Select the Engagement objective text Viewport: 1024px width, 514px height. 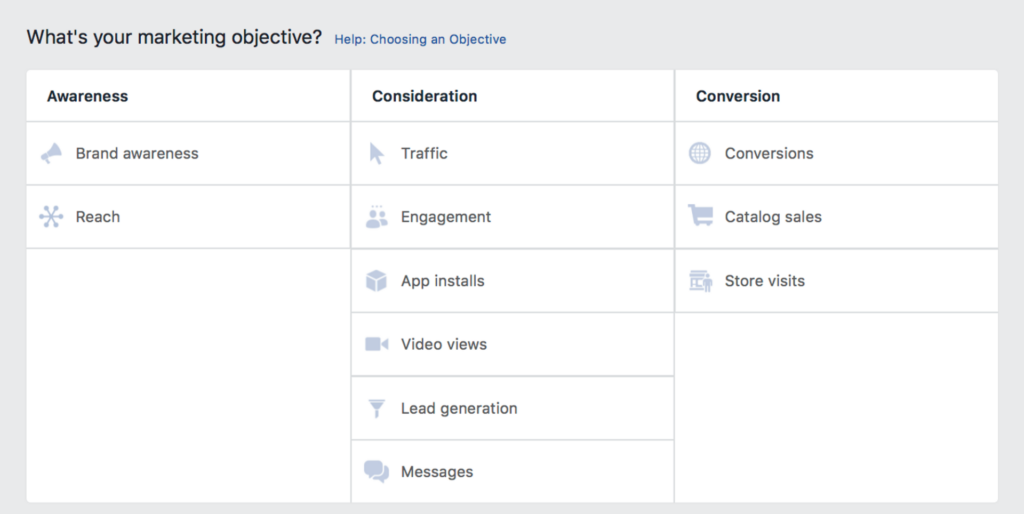click(x=446, y=217)
